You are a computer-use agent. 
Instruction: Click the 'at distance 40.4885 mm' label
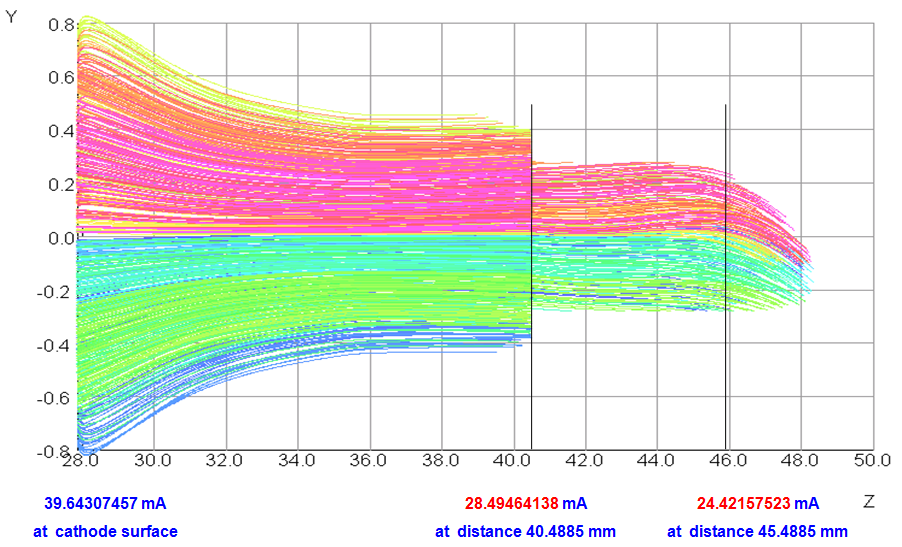525,531
